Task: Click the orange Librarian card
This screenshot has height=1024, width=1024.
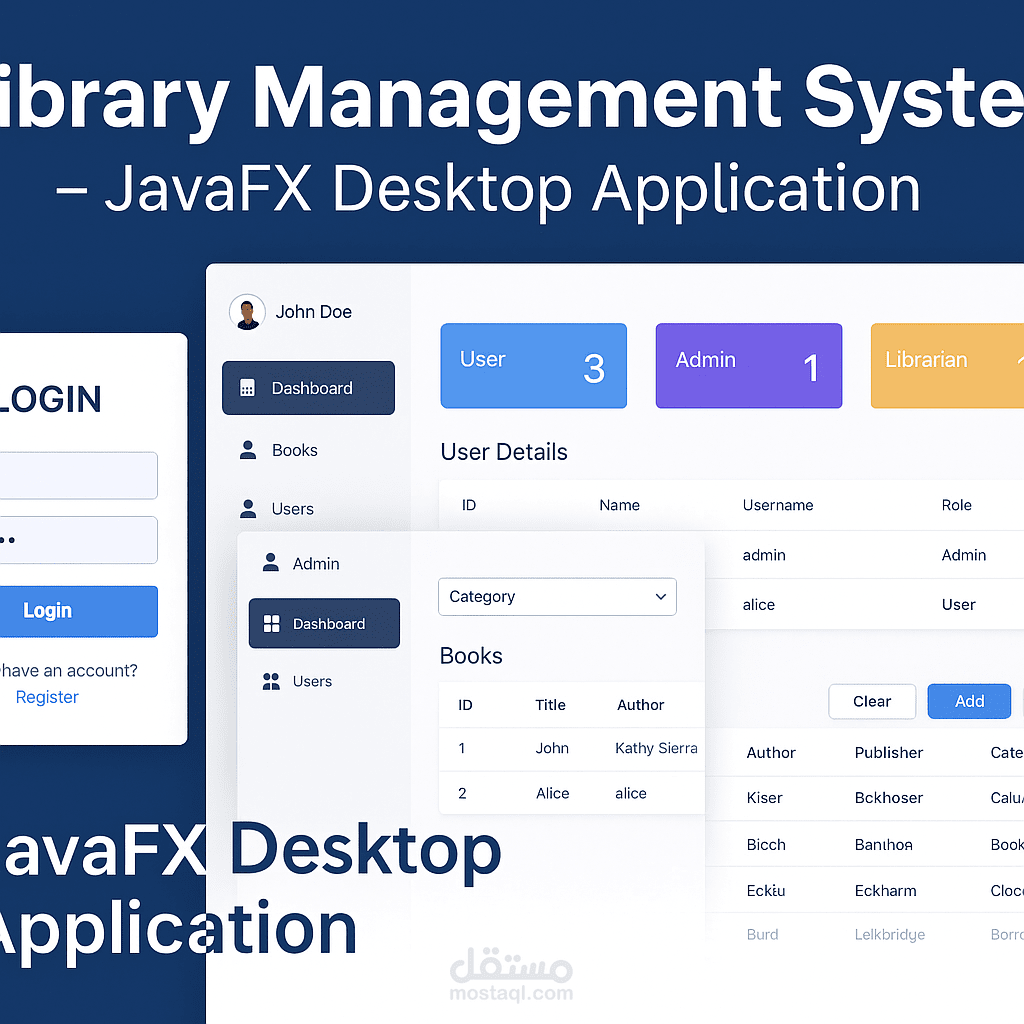Action: pos(947,366)
